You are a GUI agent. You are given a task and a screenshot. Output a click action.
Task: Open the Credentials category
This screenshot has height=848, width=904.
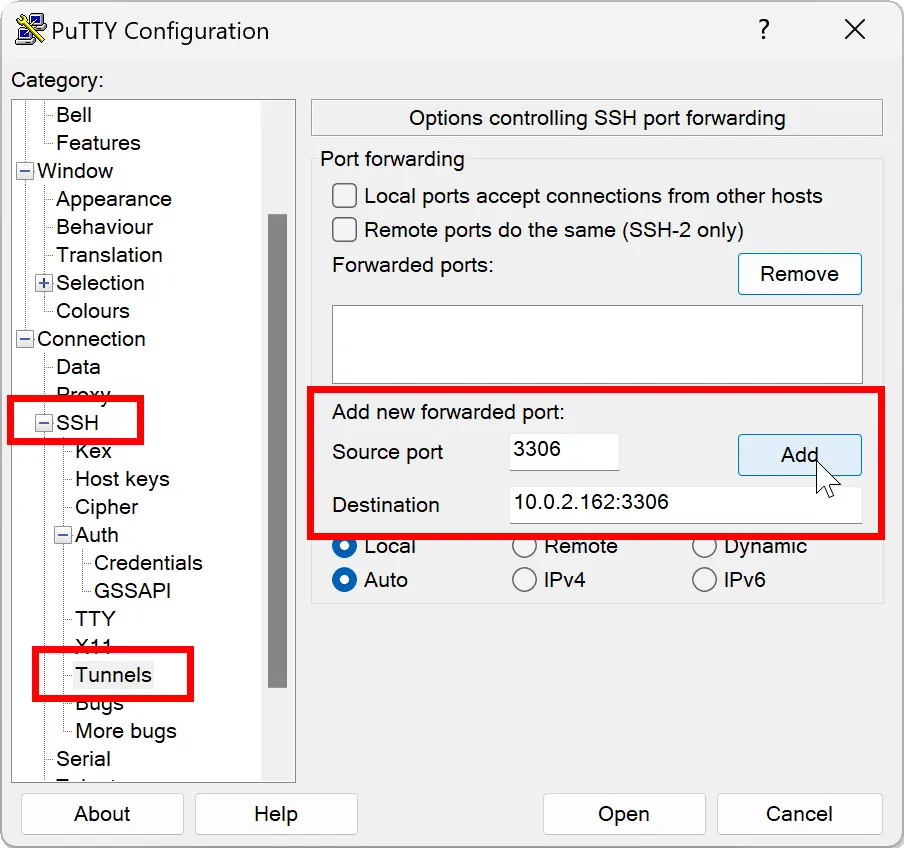click(148, 563)
